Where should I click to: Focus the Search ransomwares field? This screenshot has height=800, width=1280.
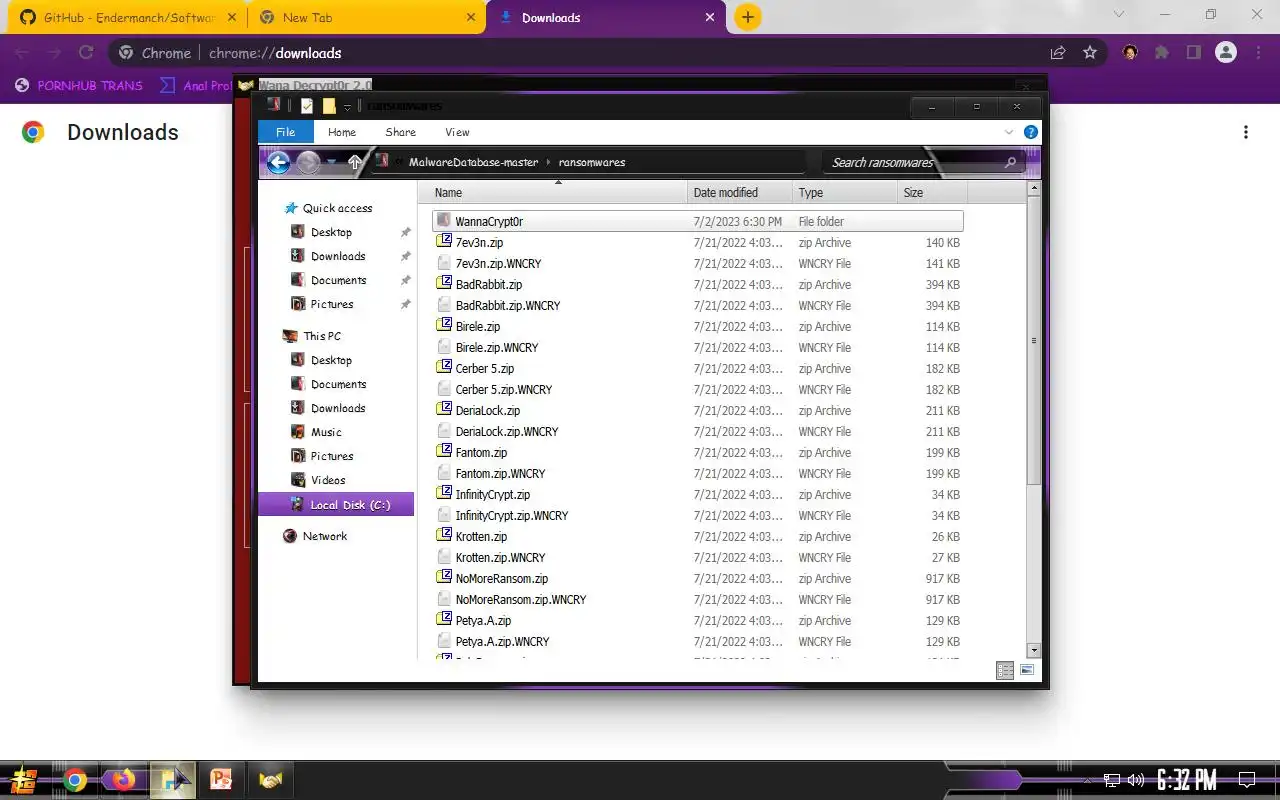pyautogui.click(x=923, y=162)
